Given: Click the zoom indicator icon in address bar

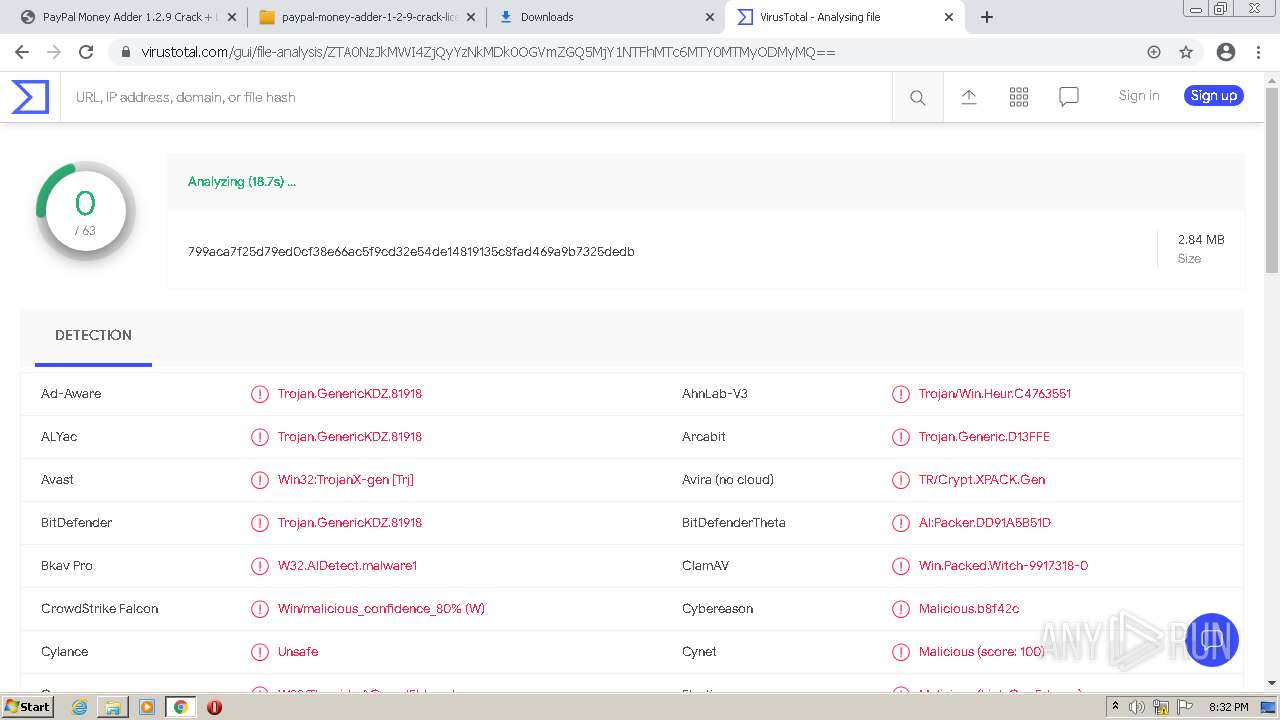Looking at the screenshot, I should click(x=1154, y=52).
